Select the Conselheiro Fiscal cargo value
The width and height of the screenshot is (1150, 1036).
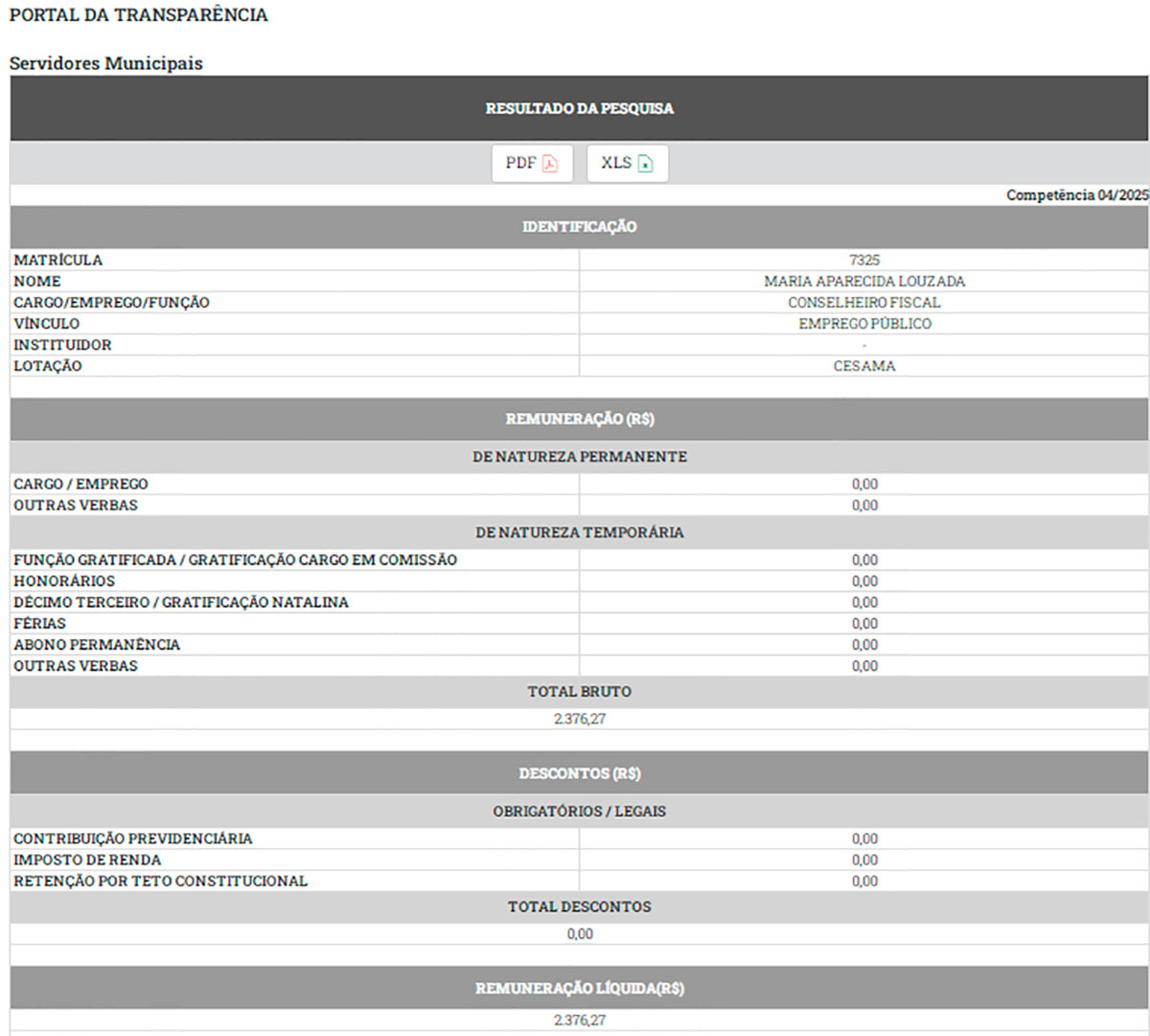point(864,302)
